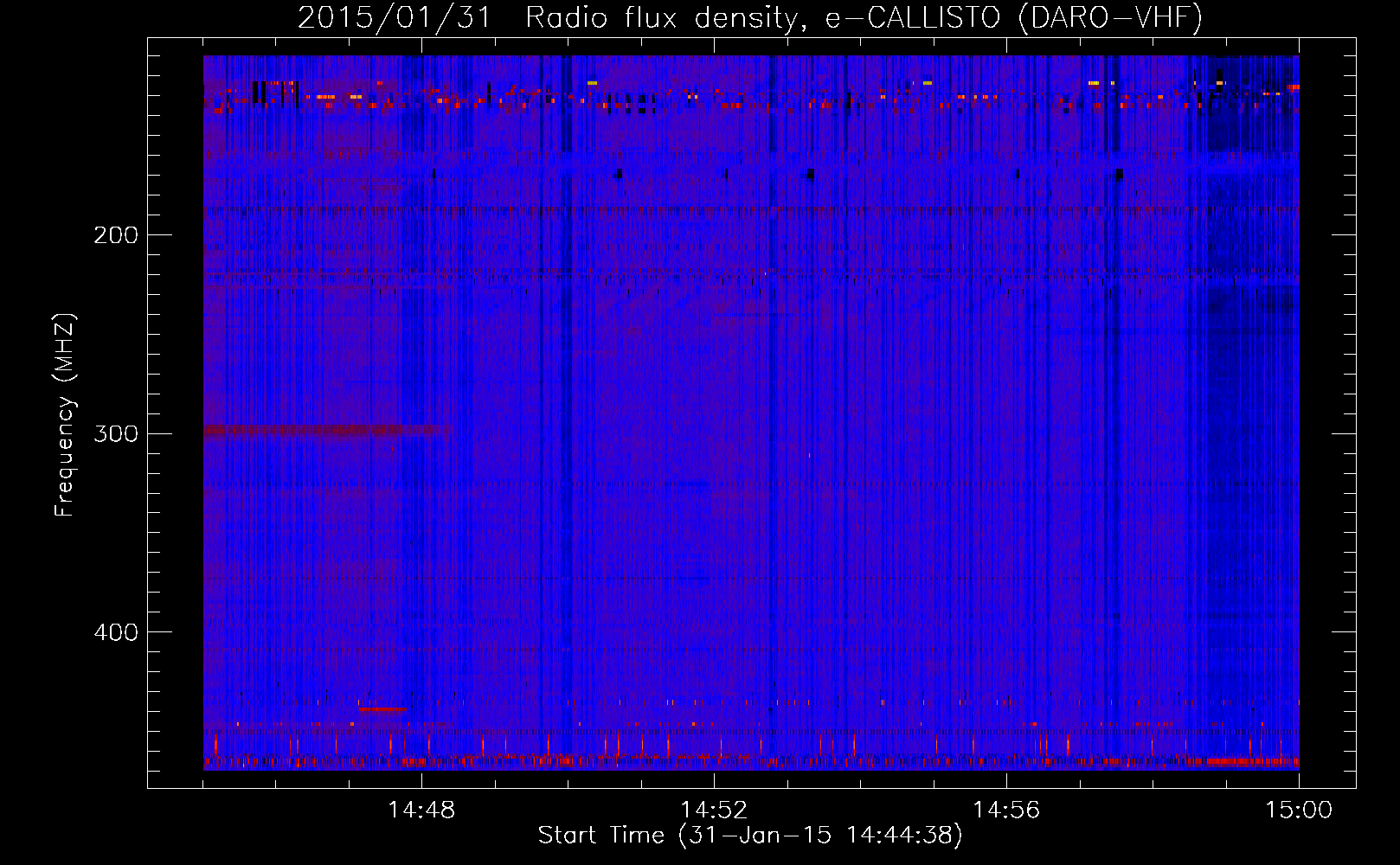Click the 14:52 time tick label
Viewport: 1400px width, 865px height.
[x=714, y=811]
